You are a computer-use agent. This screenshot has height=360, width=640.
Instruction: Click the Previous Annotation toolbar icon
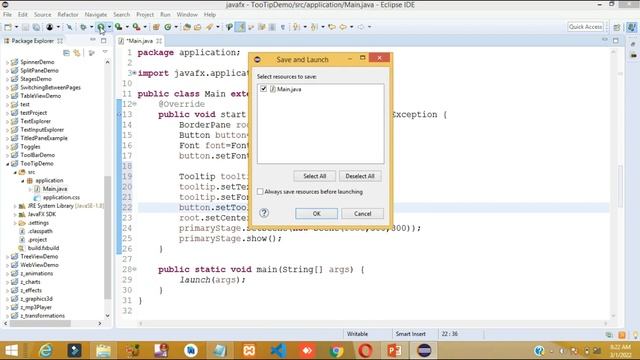point(314,27)
